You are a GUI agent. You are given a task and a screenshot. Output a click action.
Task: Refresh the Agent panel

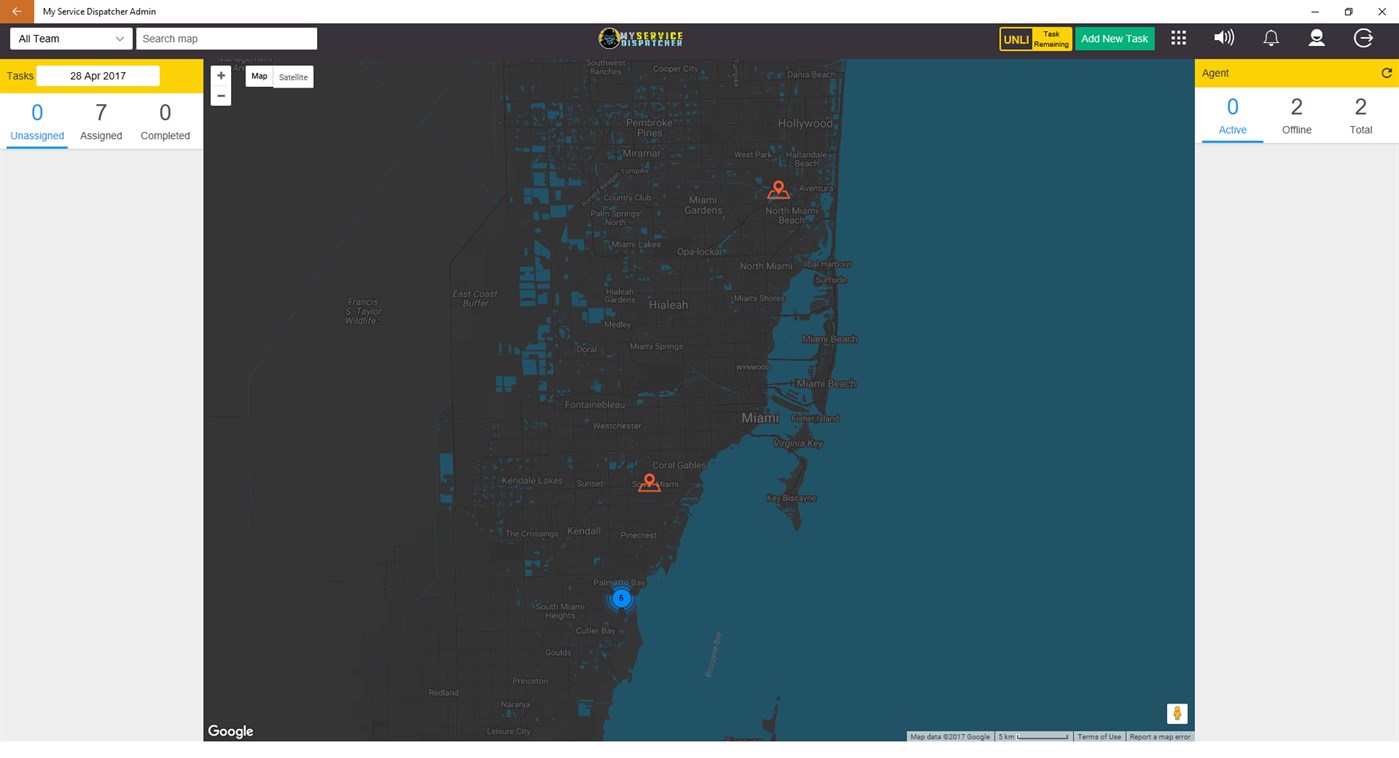tap(1386, 72)
